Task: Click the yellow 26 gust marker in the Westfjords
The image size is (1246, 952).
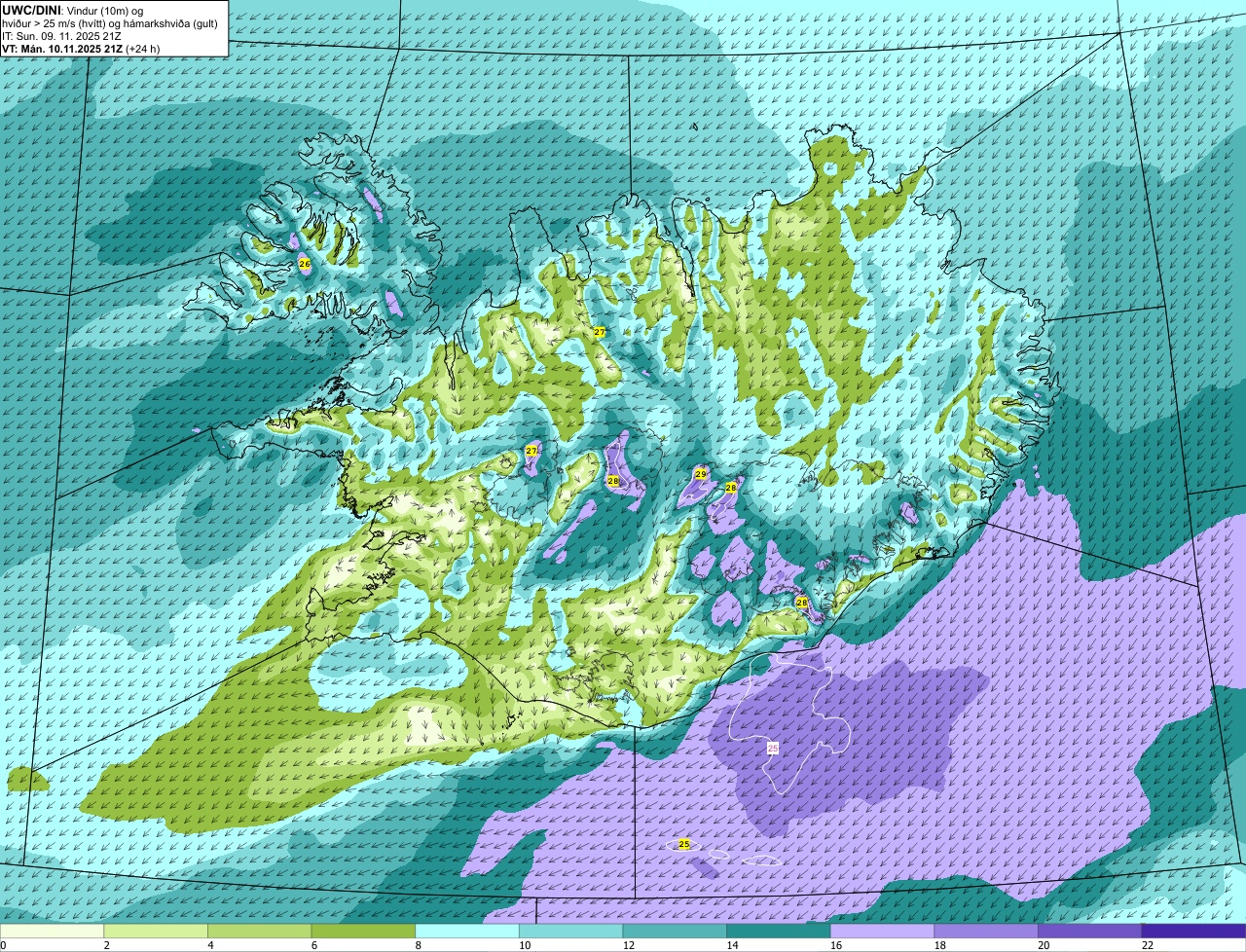Action: pyautogui.click(x=304, y=264)
